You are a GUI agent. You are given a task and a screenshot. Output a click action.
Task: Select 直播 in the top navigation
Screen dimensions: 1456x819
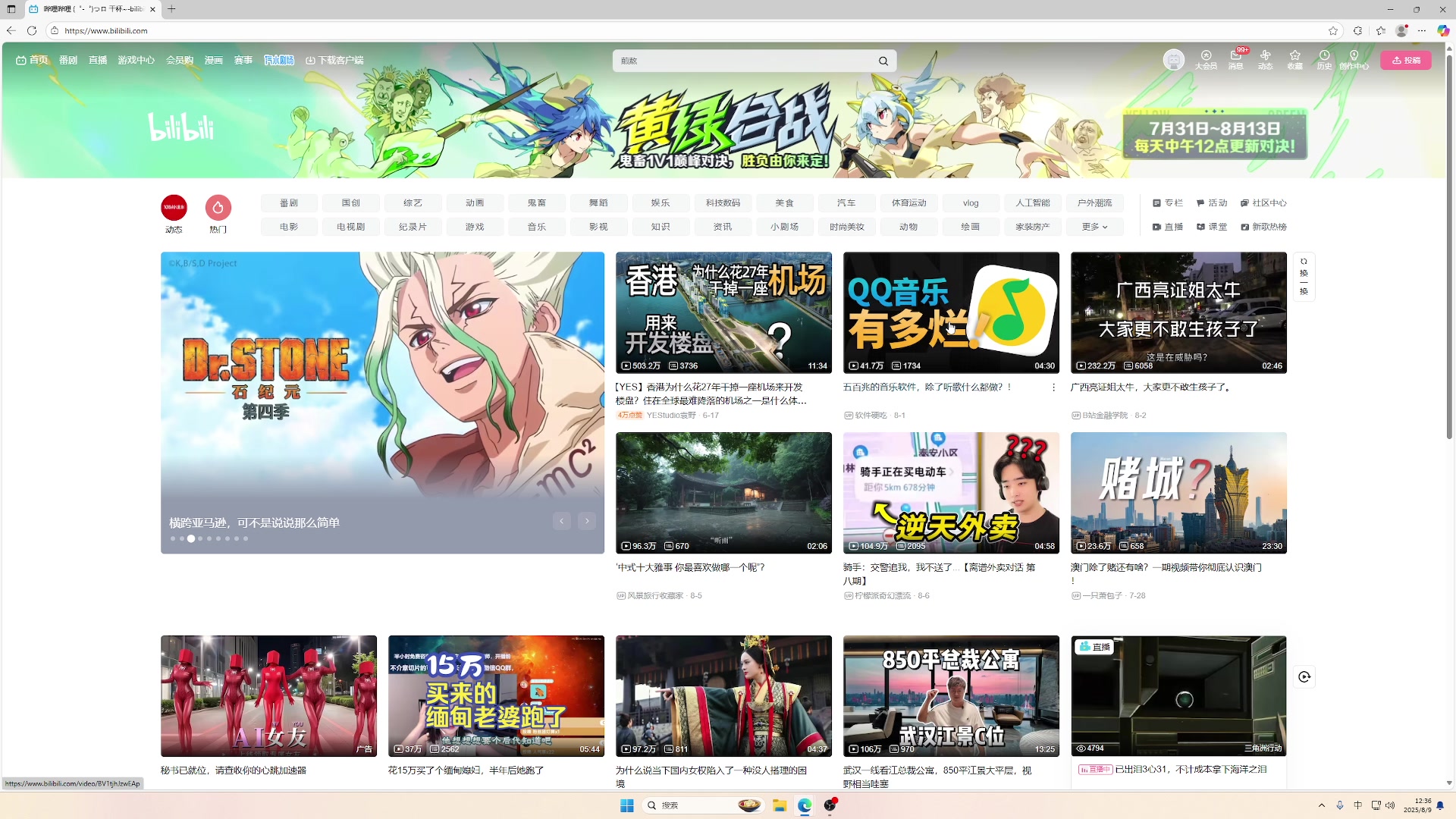coord(98,60)
